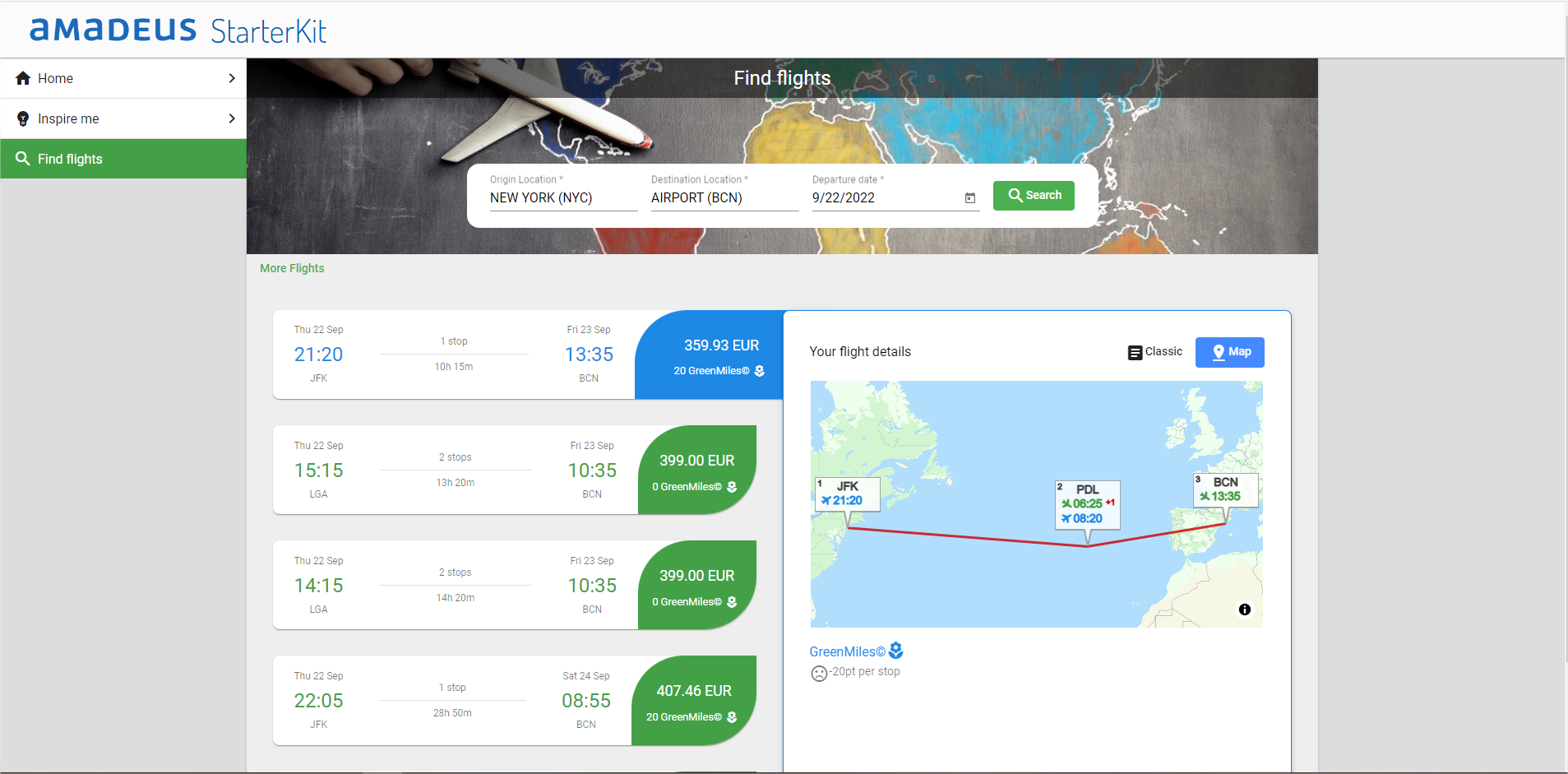1568x774 pixels.
Task: Switch flight details to Map view
Action: tap(1230, 352)
